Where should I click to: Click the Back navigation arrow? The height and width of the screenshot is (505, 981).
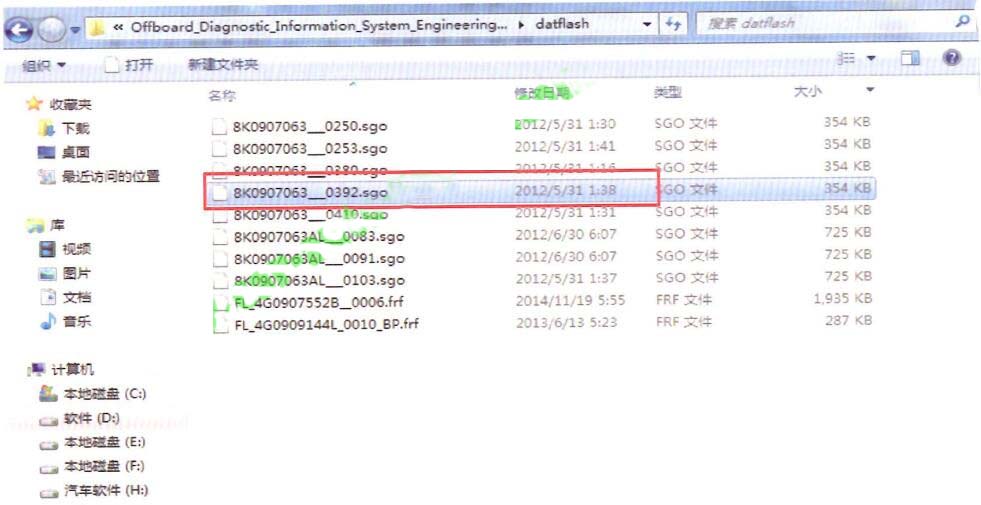(18, 29)
